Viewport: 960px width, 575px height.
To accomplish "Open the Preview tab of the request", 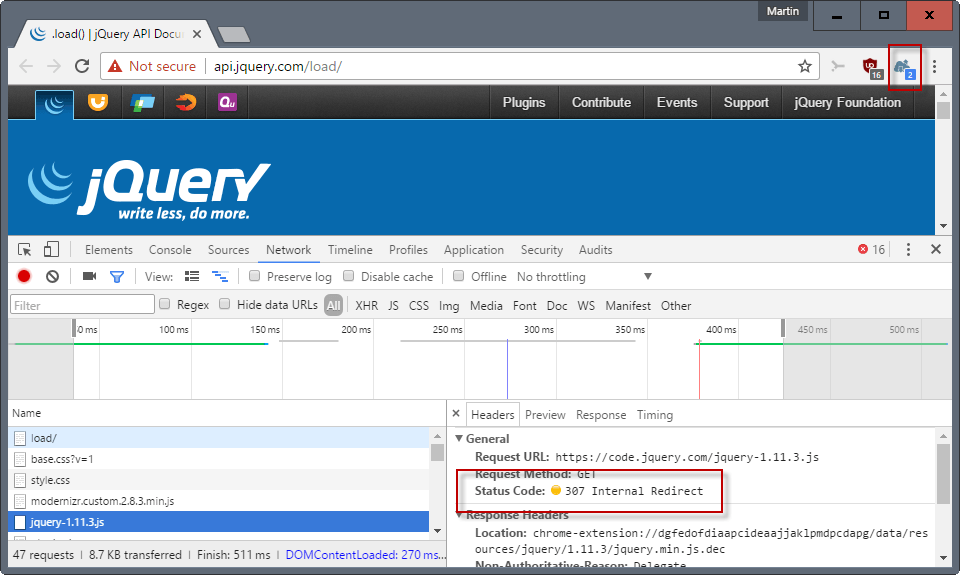I will [x=545, y=415].
